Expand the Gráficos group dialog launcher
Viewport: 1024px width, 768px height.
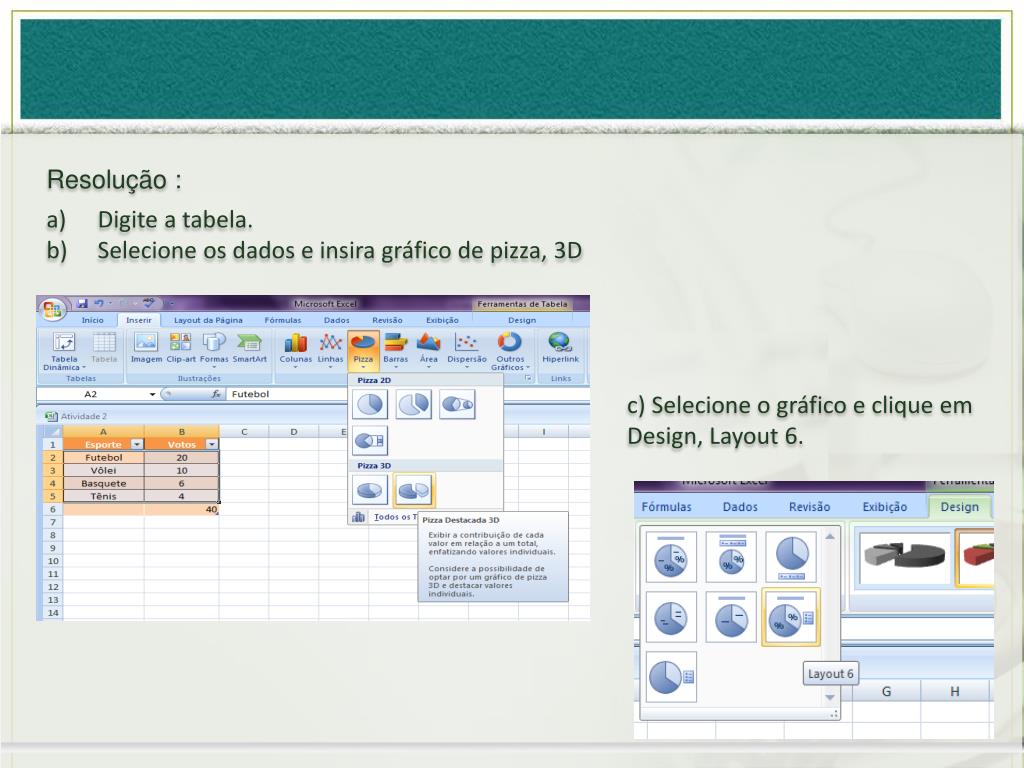pyautogui.click(x=527, y=378)
